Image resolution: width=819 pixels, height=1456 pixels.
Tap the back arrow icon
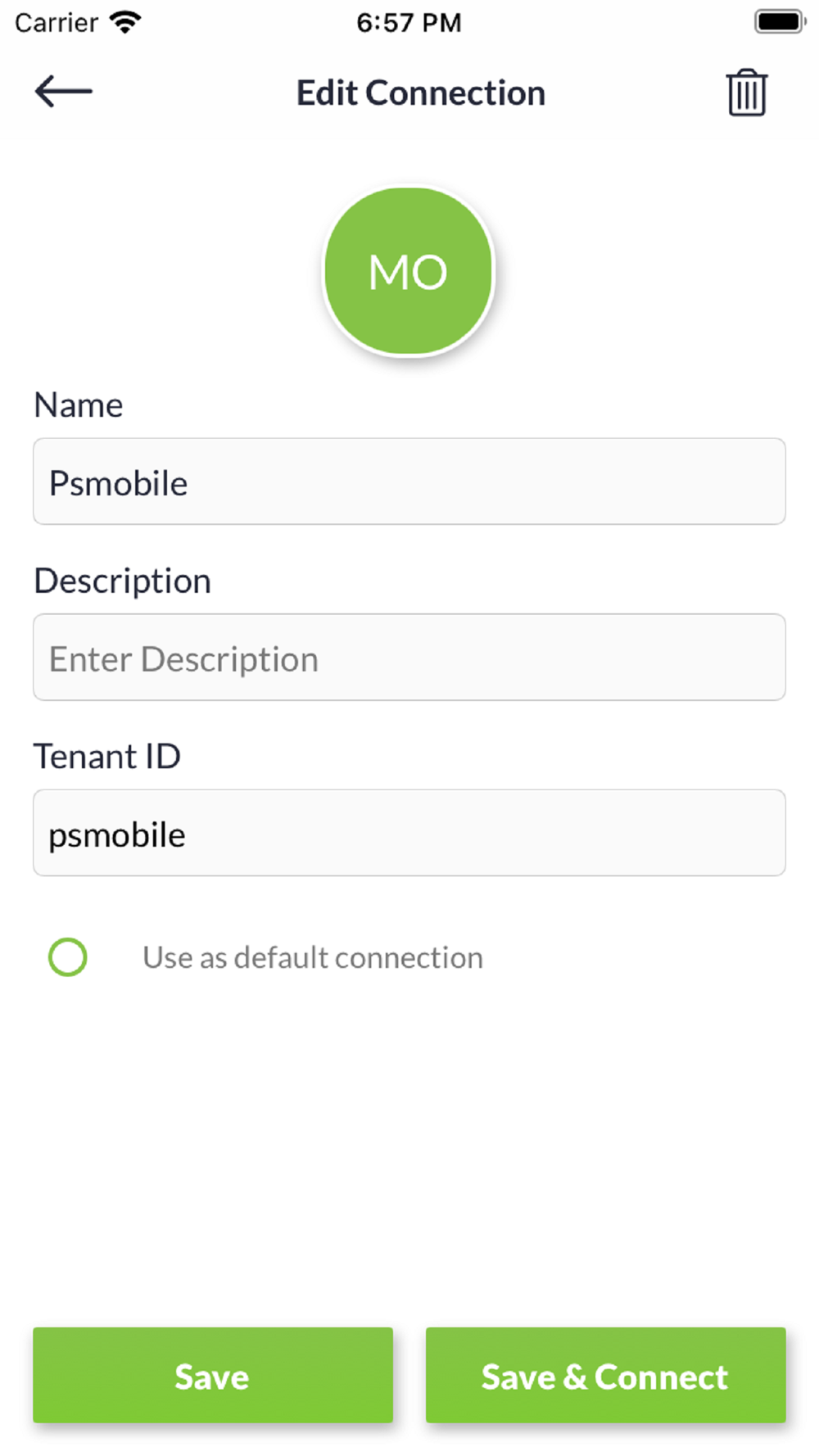(63, 91)
